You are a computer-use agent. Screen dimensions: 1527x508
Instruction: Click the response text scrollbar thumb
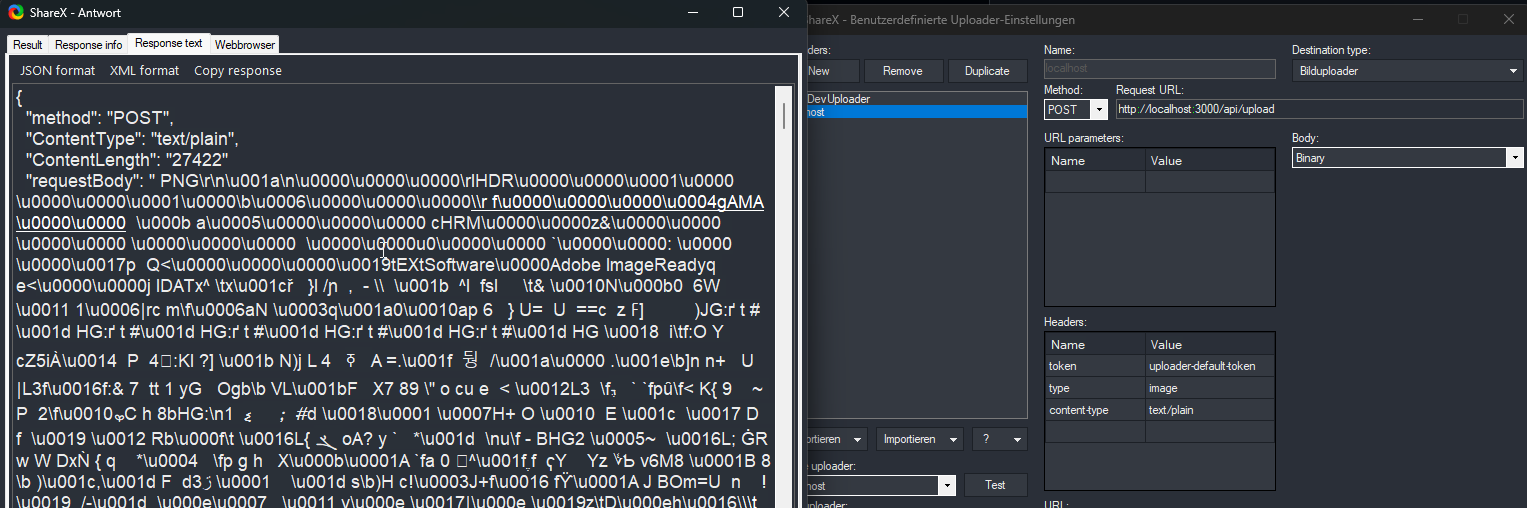pyautogui.click(x=784, y=115)
